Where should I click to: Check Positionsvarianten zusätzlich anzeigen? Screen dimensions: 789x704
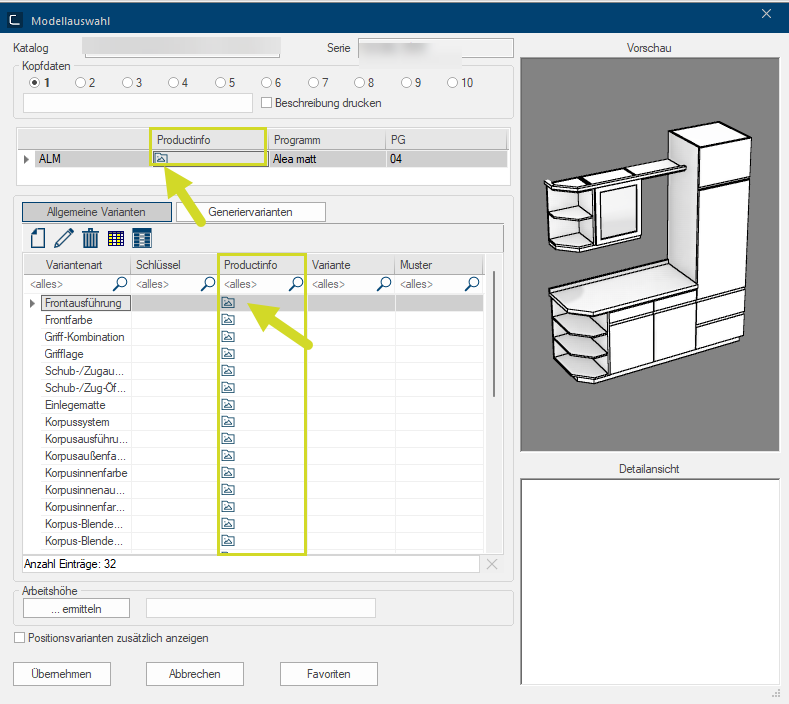pyautogui.click(x=20, y=638)
